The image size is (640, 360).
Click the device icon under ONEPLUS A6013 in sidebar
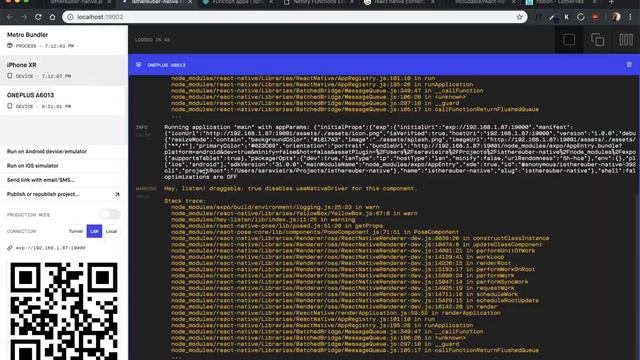click(x=10, y=106)
